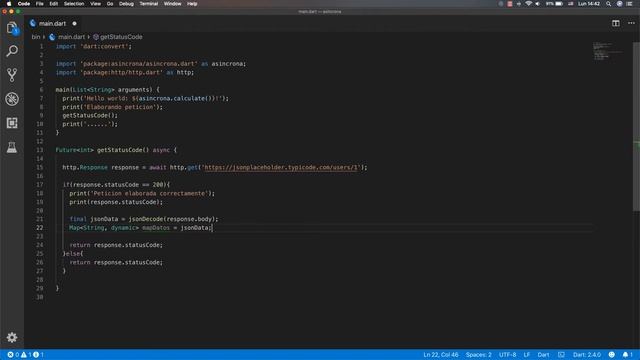Change file encoding UTF-8

click(507, 355)
